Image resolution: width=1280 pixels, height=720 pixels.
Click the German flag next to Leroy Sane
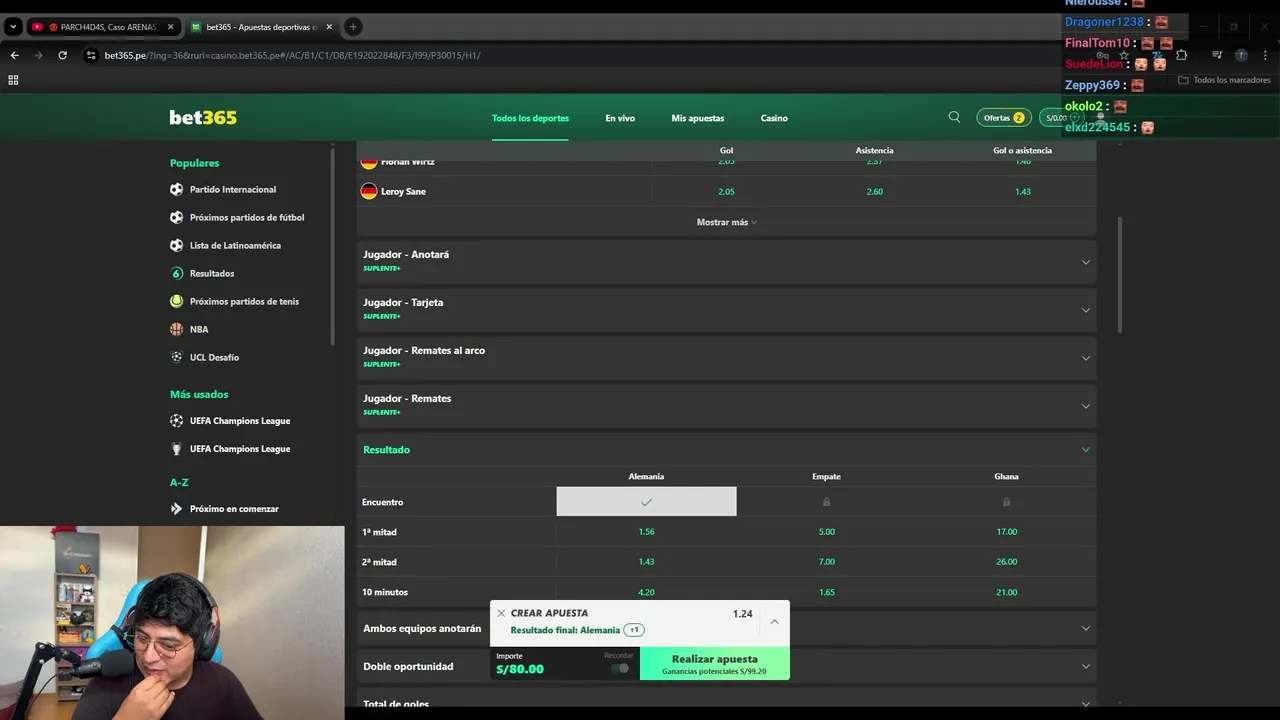point(369,191)
